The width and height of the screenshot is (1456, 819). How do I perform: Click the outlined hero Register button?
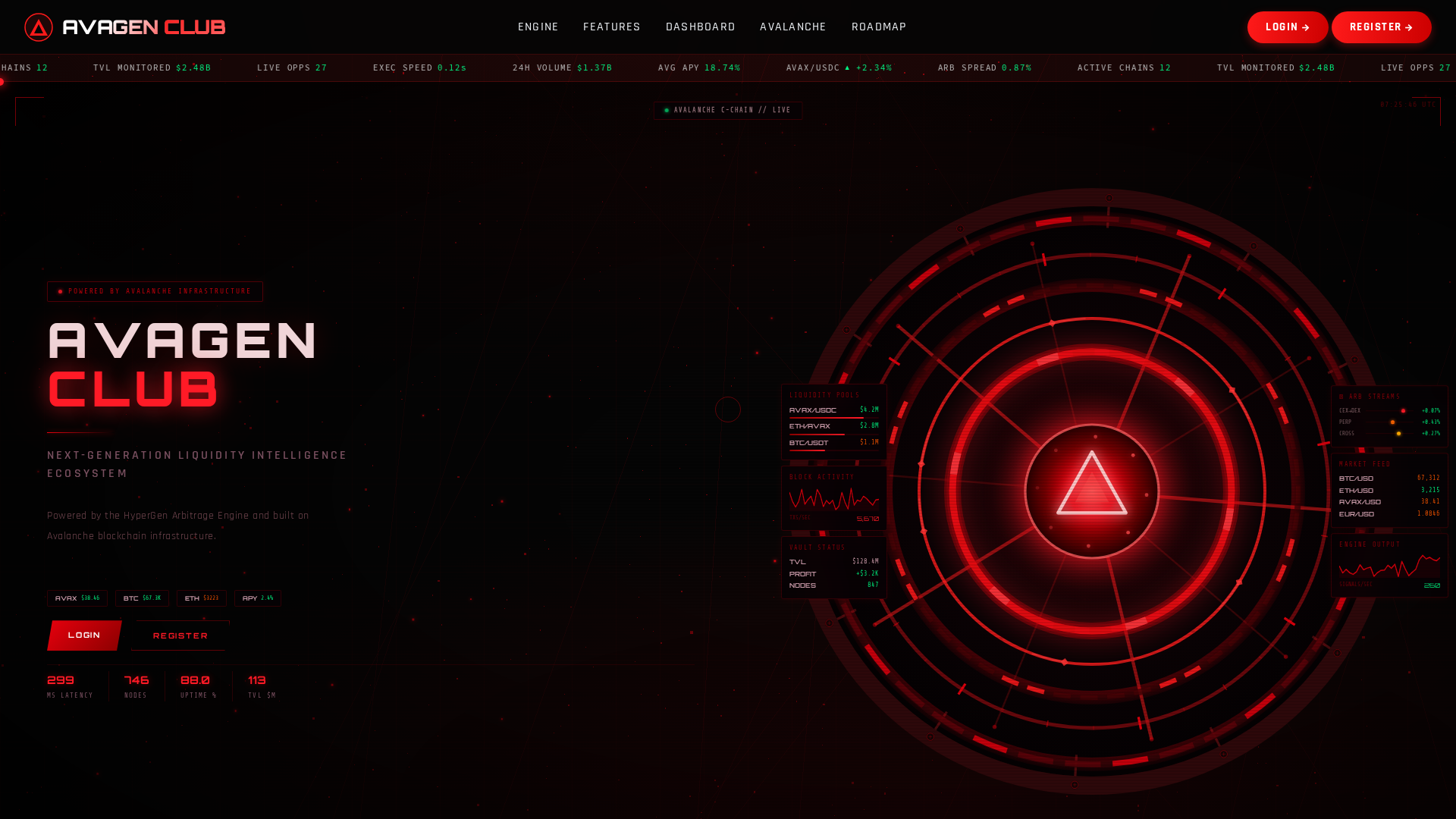pyautogui.click(x=180, y=635)
